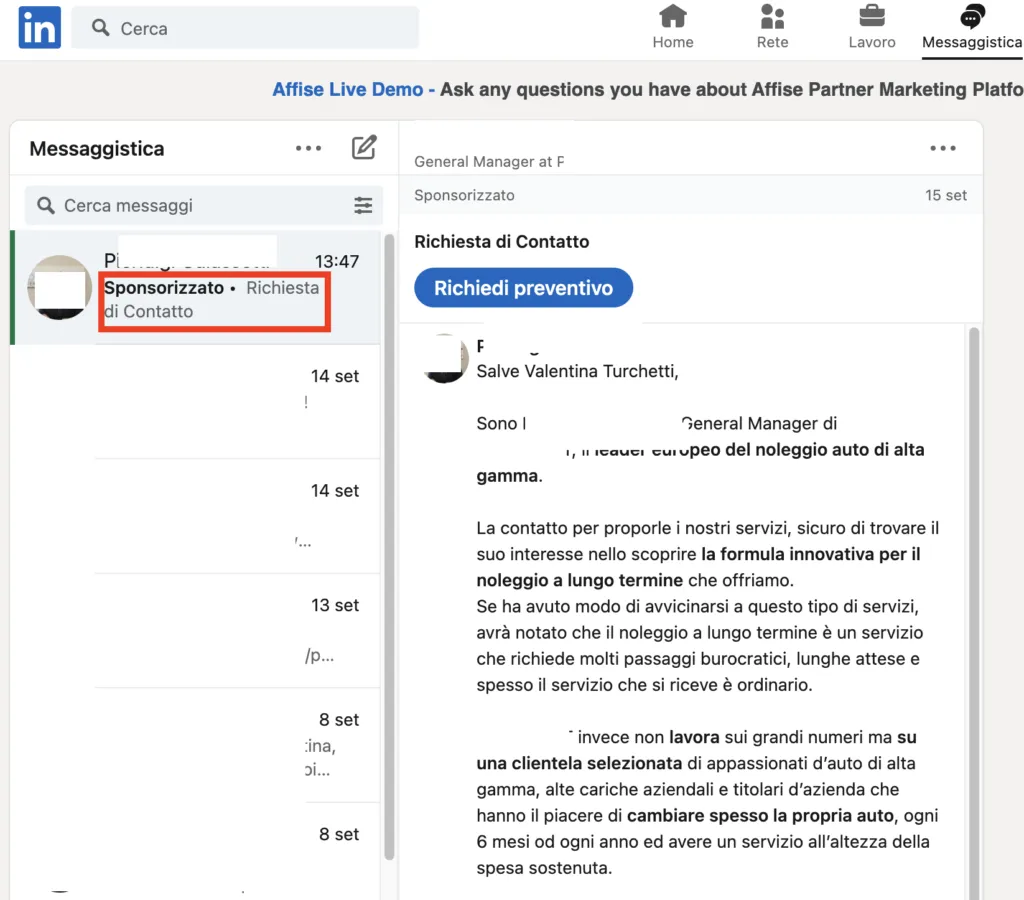Open LinkedIn Home from the top navigation

tap(672, 25)
